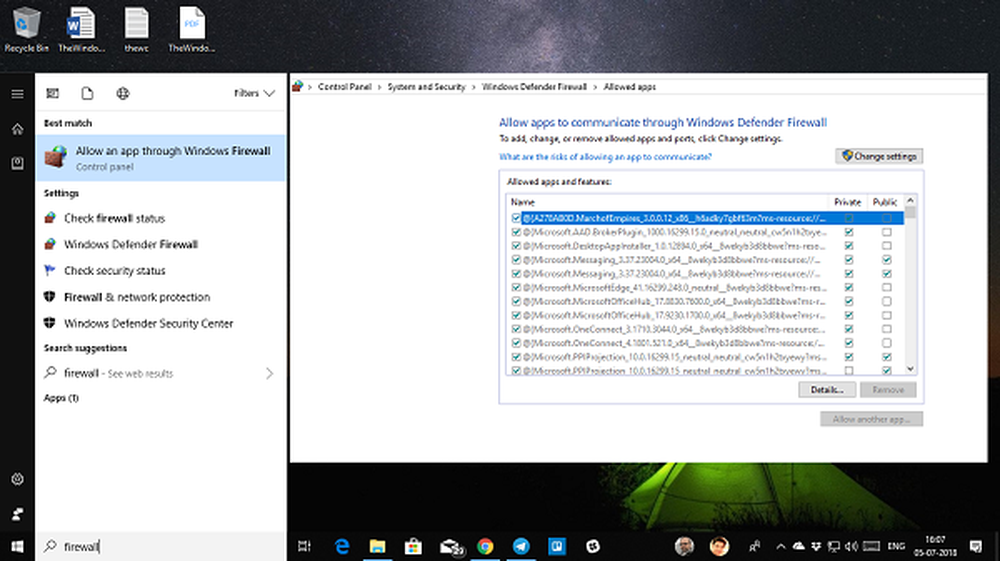Viewport: 1000px width, 561px height.
Task: Uncheck the Microsoft.MicrosoftEdge app checkbox
Action: point(516,287)
